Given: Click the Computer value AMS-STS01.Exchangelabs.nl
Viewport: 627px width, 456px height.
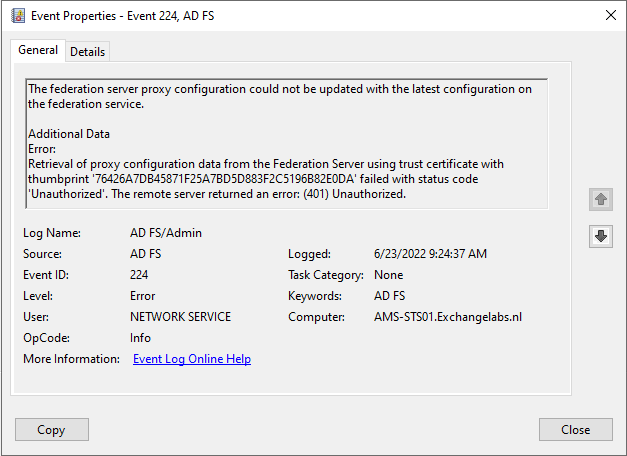Looking at the screenshot, I should (448, 317).
